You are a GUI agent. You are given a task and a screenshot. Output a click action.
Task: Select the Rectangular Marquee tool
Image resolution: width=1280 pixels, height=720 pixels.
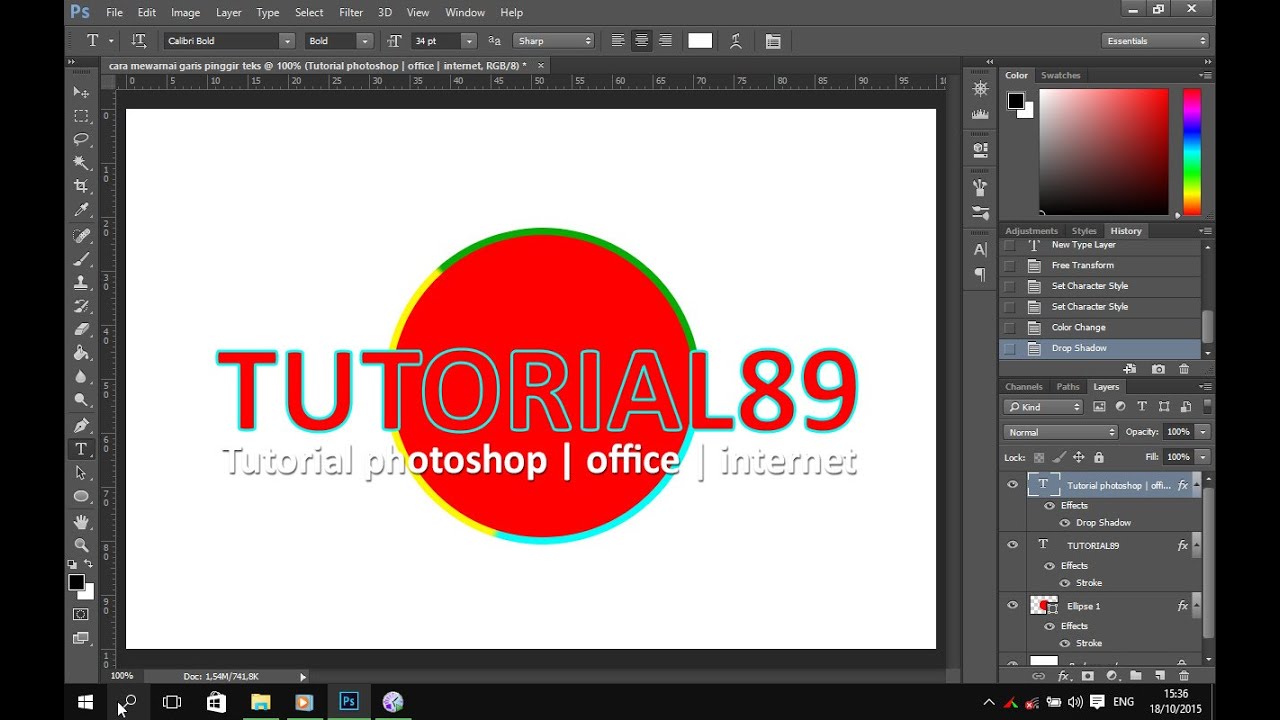click(81, 115)
